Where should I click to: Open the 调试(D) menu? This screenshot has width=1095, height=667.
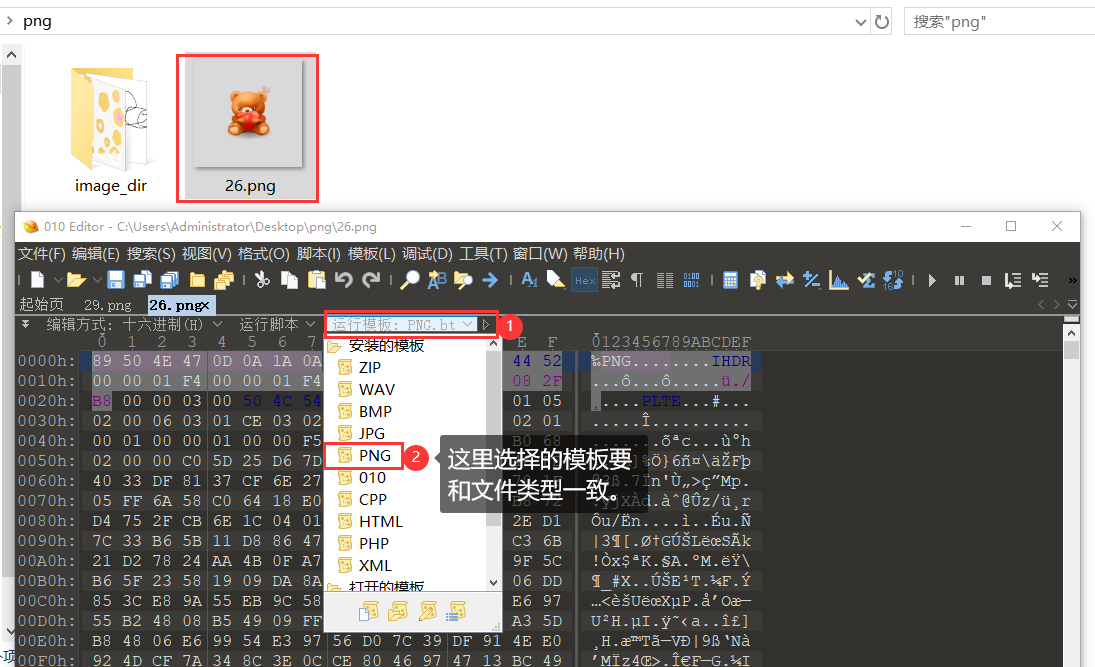click(427, 254)
